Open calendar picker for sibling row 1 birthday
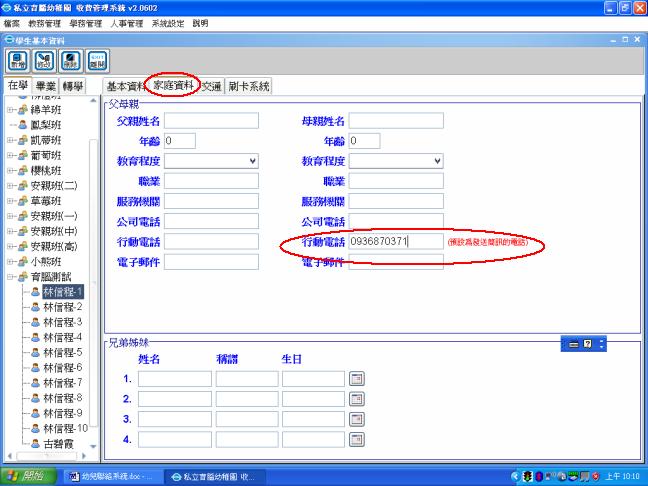This screenshot has width=648, height=486. point(357,379)
